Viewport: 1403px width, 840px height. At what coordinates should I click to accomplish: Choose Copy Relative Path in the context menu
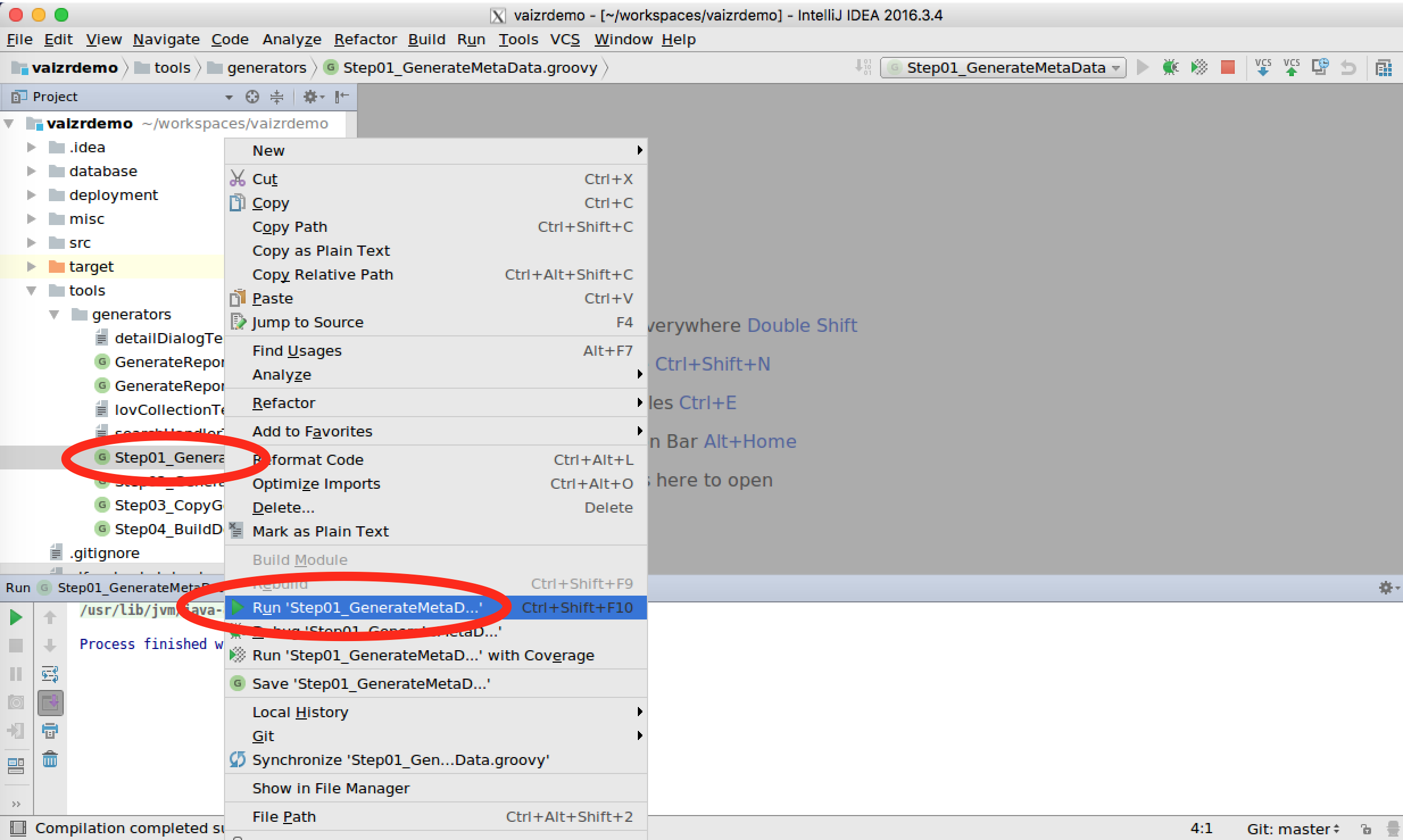436,275
